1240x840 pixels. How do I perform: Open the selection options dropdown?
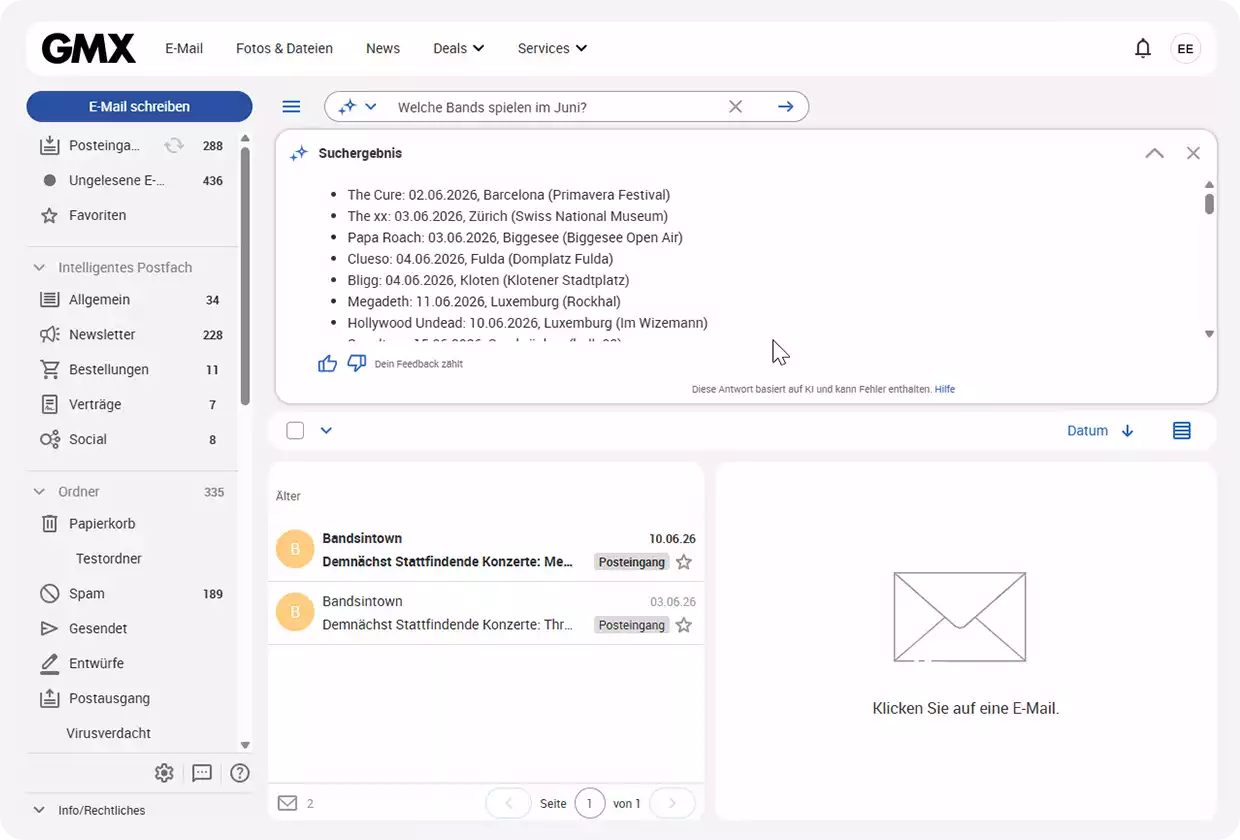coord(326,431)
